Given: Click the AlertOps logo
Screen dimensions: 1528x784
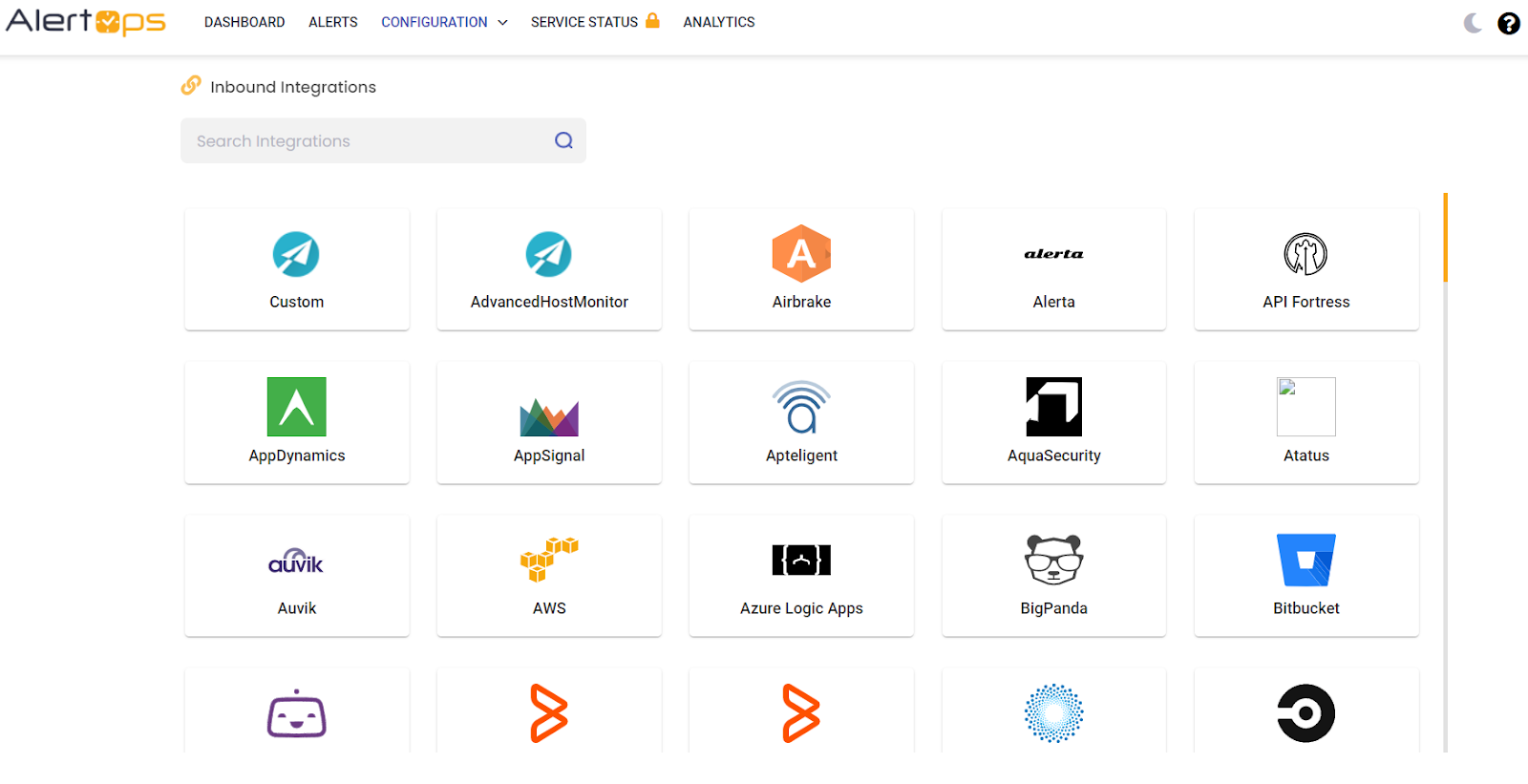Looking at the screenshot, I should 86,22.
